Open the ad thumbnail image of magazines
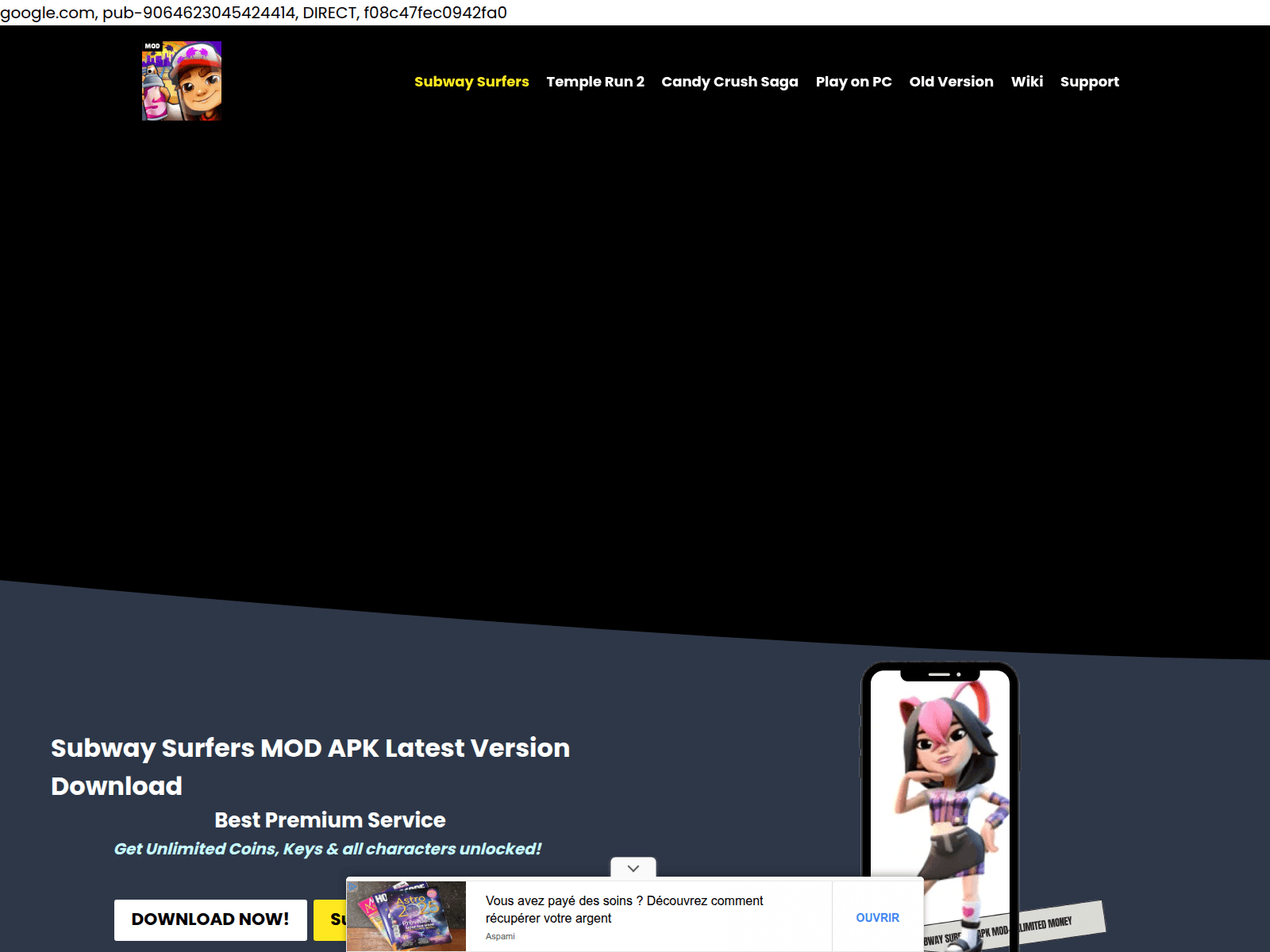The height and width of the screenshot is (952, 1270). pyautogui.click(x=407, y=916)
